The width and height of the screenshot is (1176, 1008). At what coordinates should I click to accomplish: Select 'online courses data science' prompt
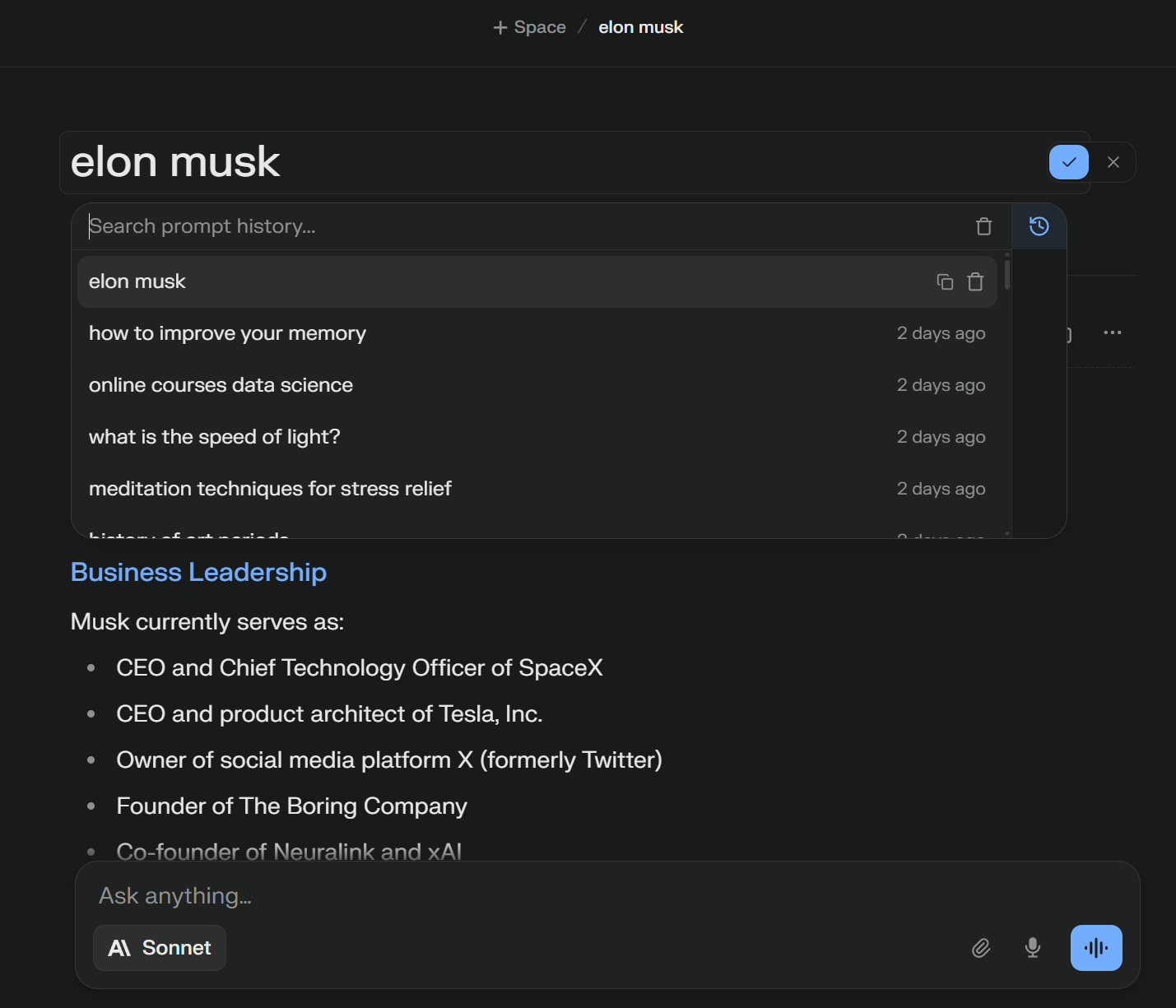tap(221, 385)
